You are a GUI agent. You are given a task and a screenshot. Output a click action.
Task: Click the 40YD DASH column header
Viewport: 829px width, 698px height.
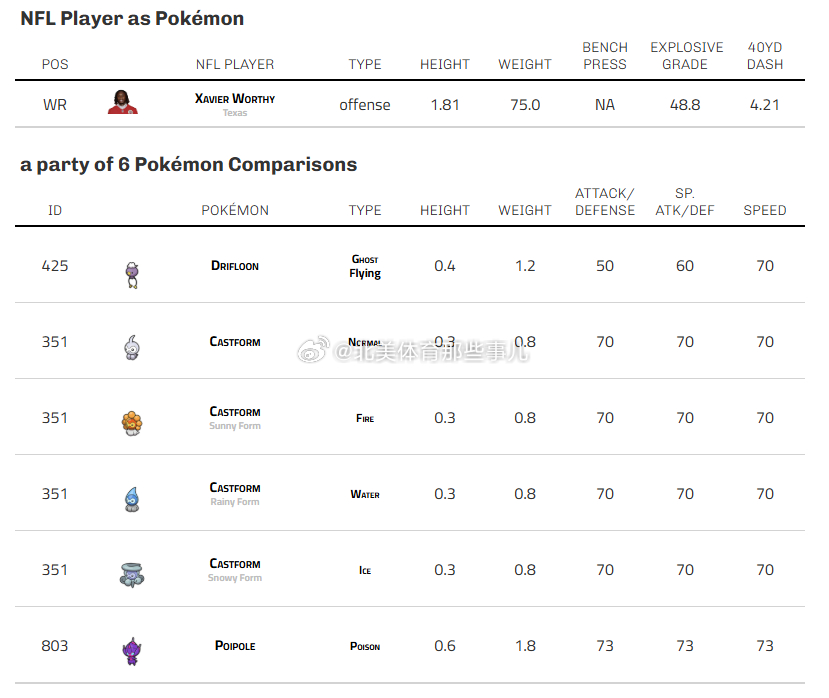point(765,56)
